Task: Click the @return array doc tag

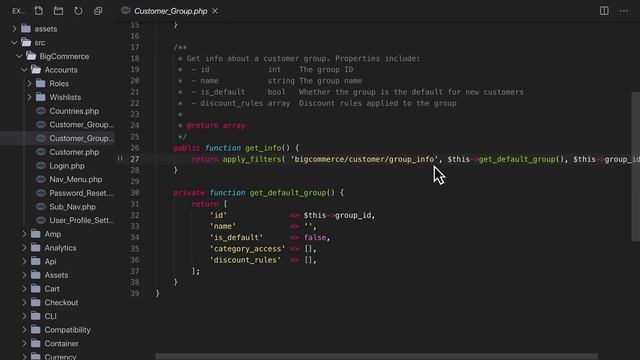Action: click(x=216, y=126)
